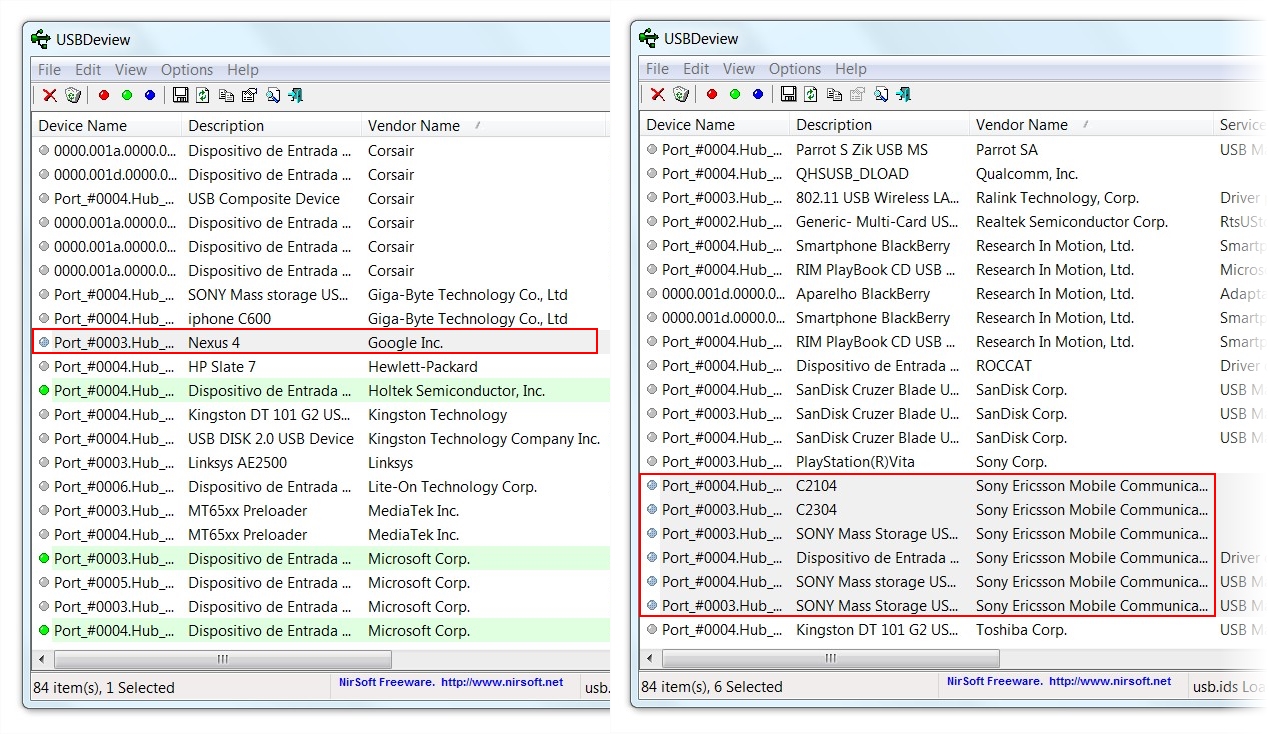Sort by Description column in left window

[x=271, y=126]
